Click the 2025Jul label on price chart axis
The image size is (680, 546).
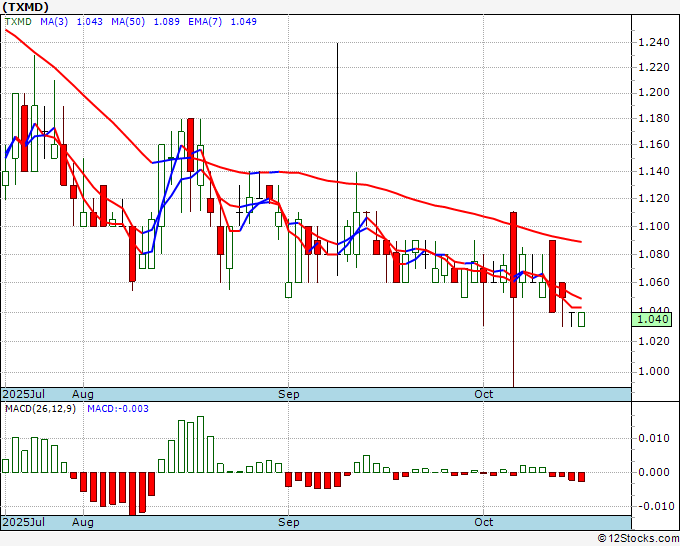[x=24, y=394]
